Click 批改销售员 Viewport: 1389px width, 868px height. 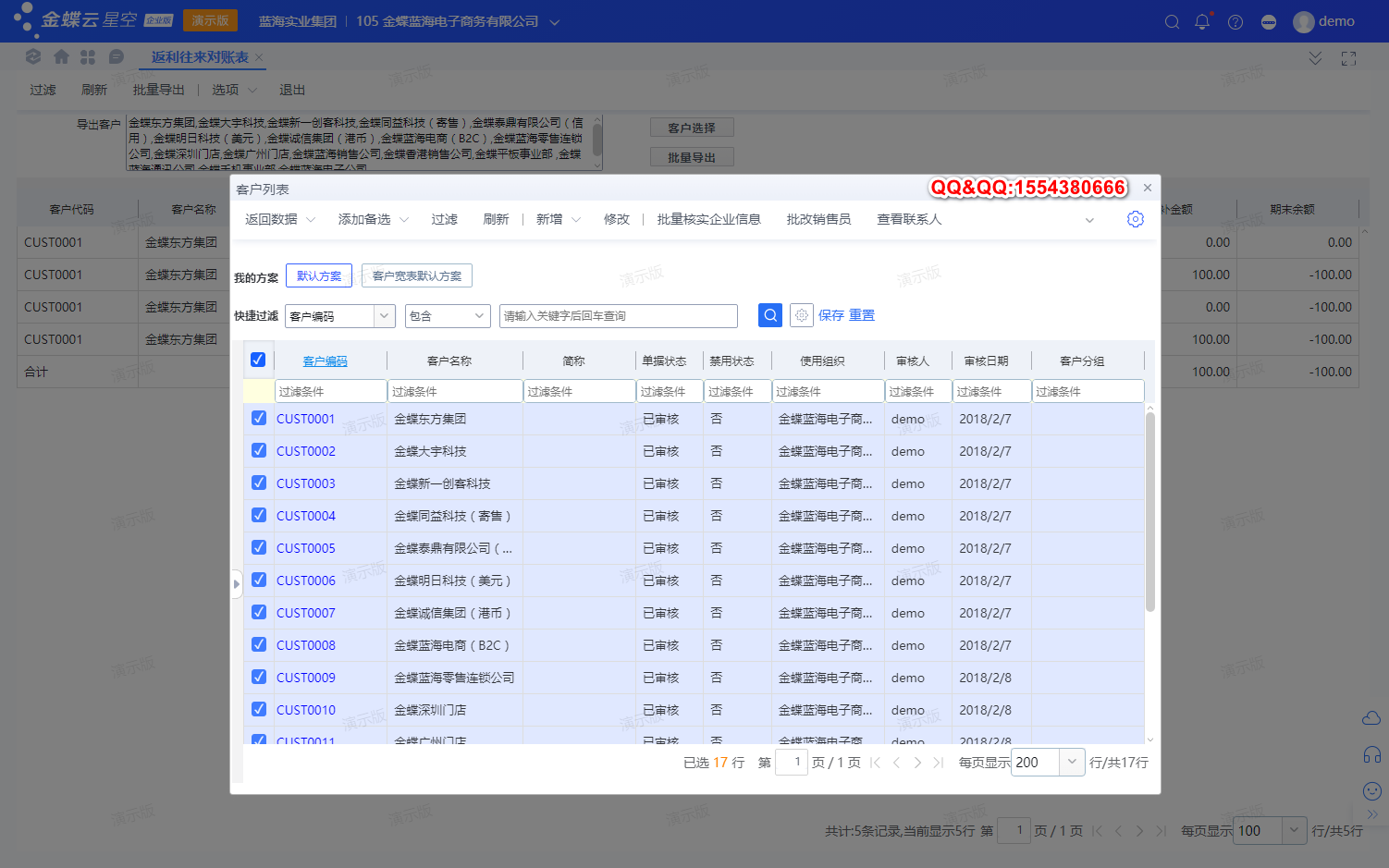tap(818, 219)
